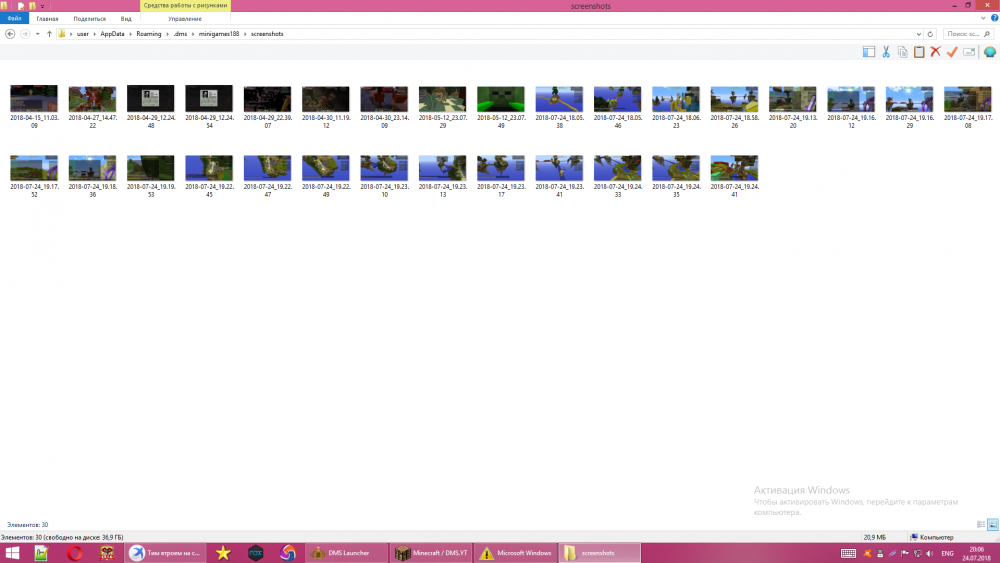Open the Quick Access Toolbar customize dropdown
The width and height of the screenshot is (1000, 563).
(43, 6)
